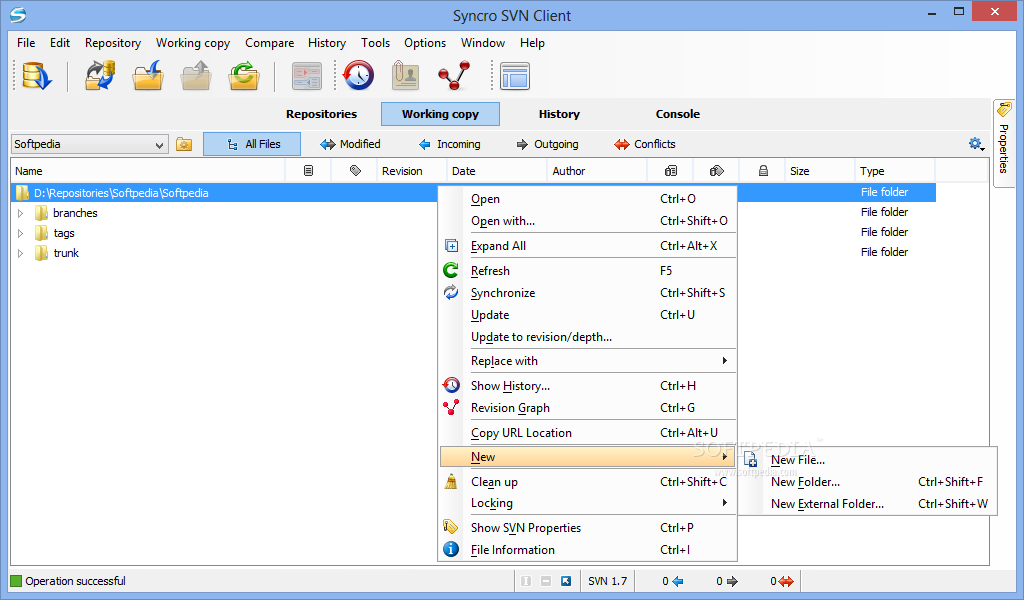Click the local properties tag column header
This screenshot has width=1024, height=600.
tap(355, 170)
